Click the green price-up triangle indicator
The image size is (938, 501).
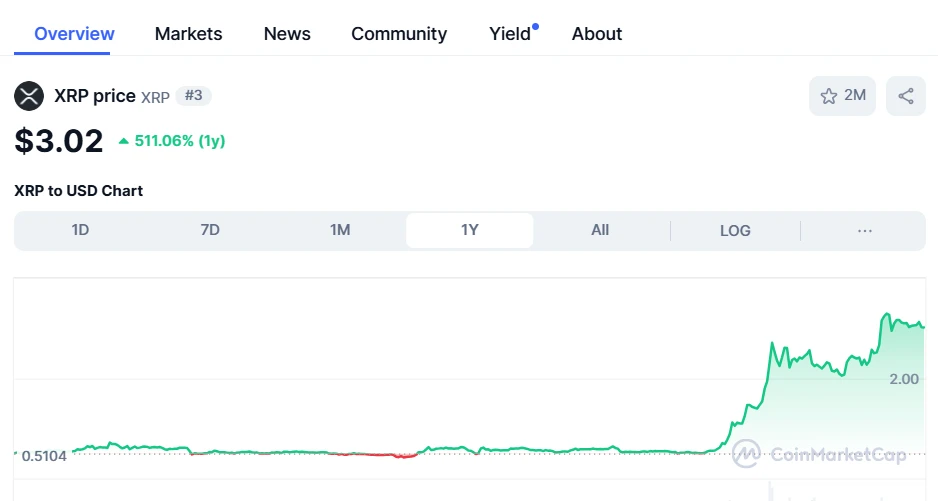[124, 141]
